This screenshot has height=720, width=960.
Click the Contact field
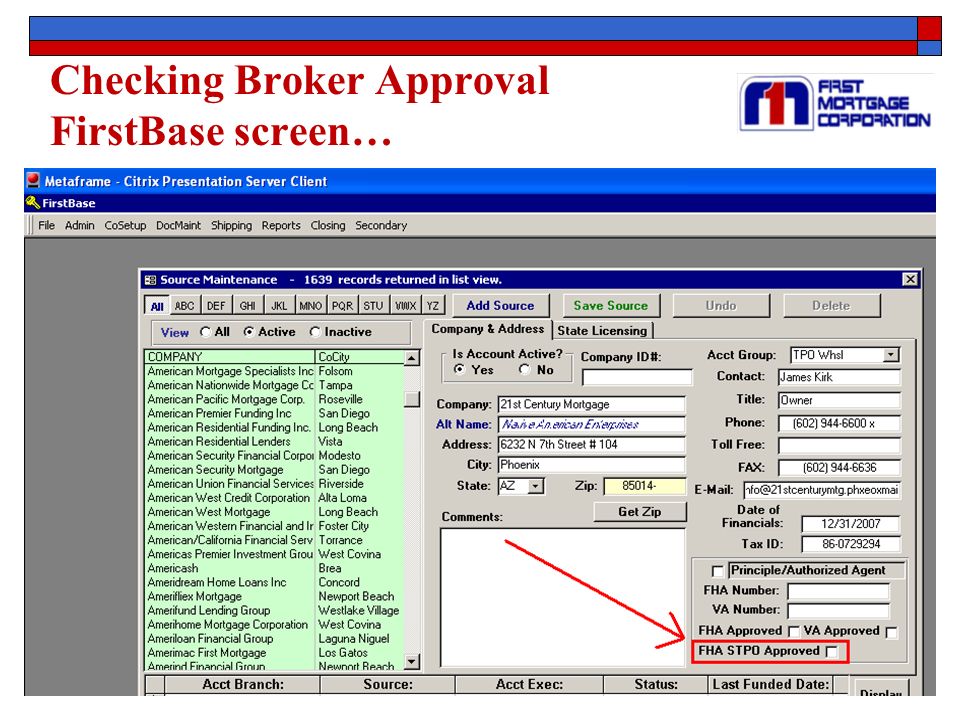[839, 377]
